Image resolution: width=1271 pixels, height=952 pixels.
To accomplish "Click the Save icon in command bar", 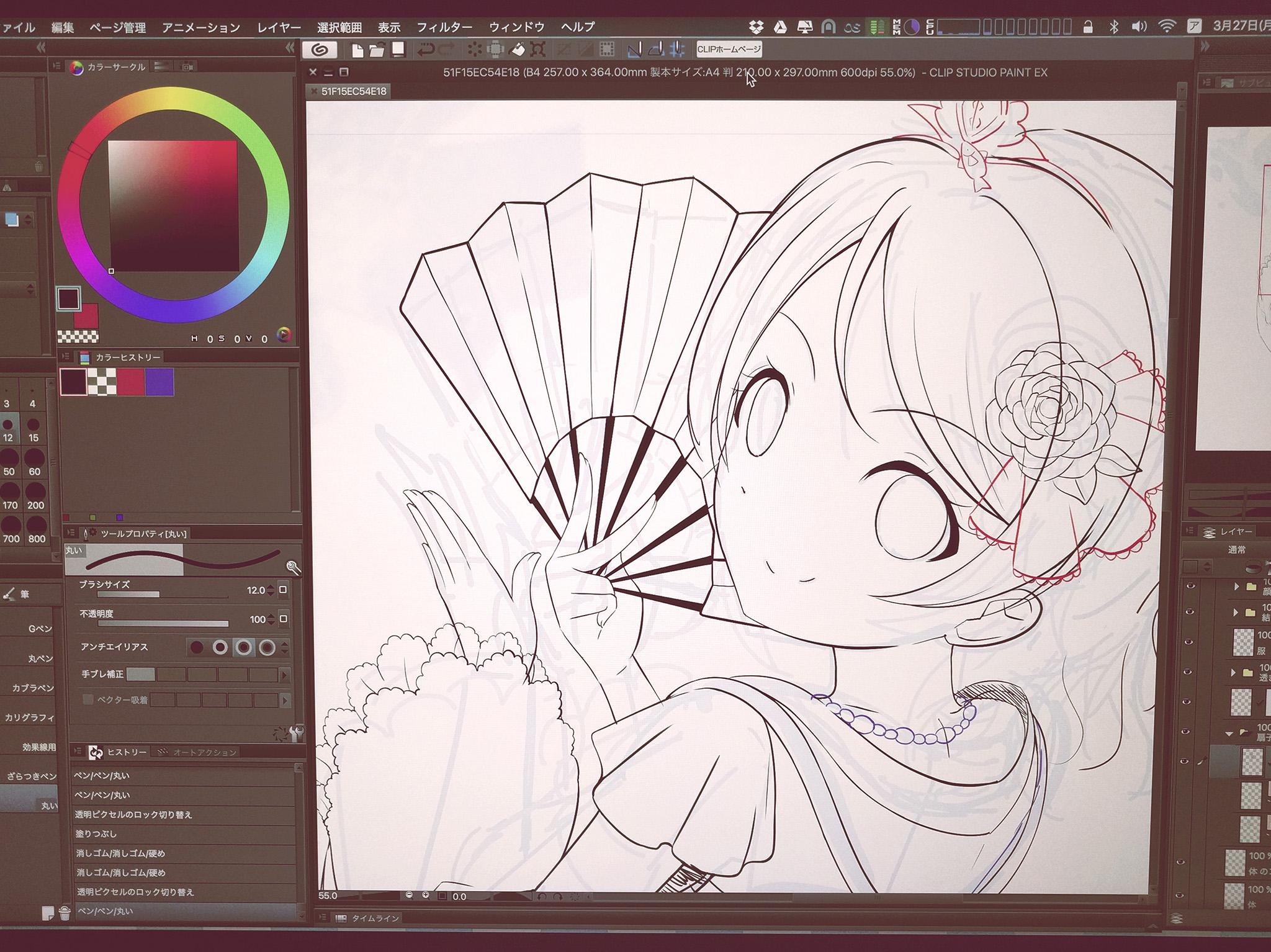I will [x=398, y=50].
